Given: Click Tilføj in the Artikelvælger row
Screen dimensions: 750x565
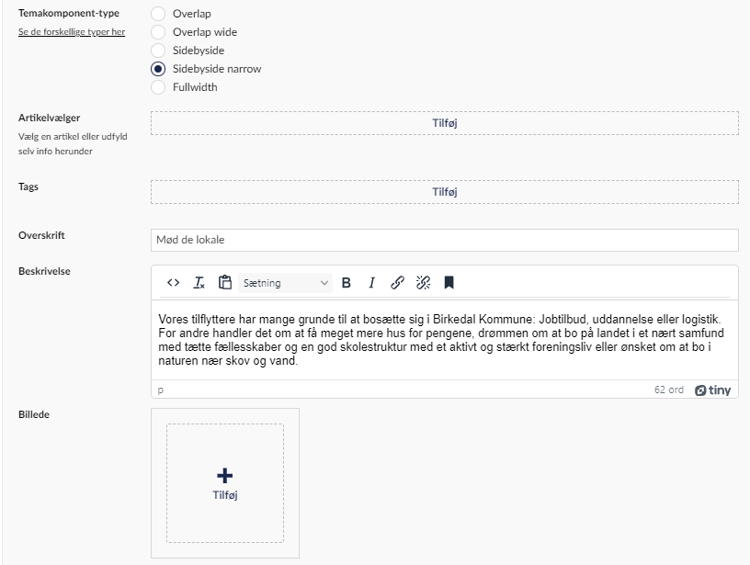Looking at the screenshot, I should click(x=444, y=123).
